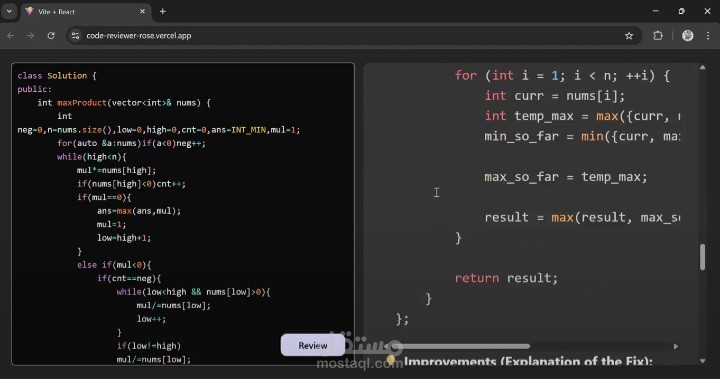Image resolution: width=720 pixels, height=379 pixels.
Task: Click the 'int curr = nums[i];' line
Action: click(x=555, y=96)
